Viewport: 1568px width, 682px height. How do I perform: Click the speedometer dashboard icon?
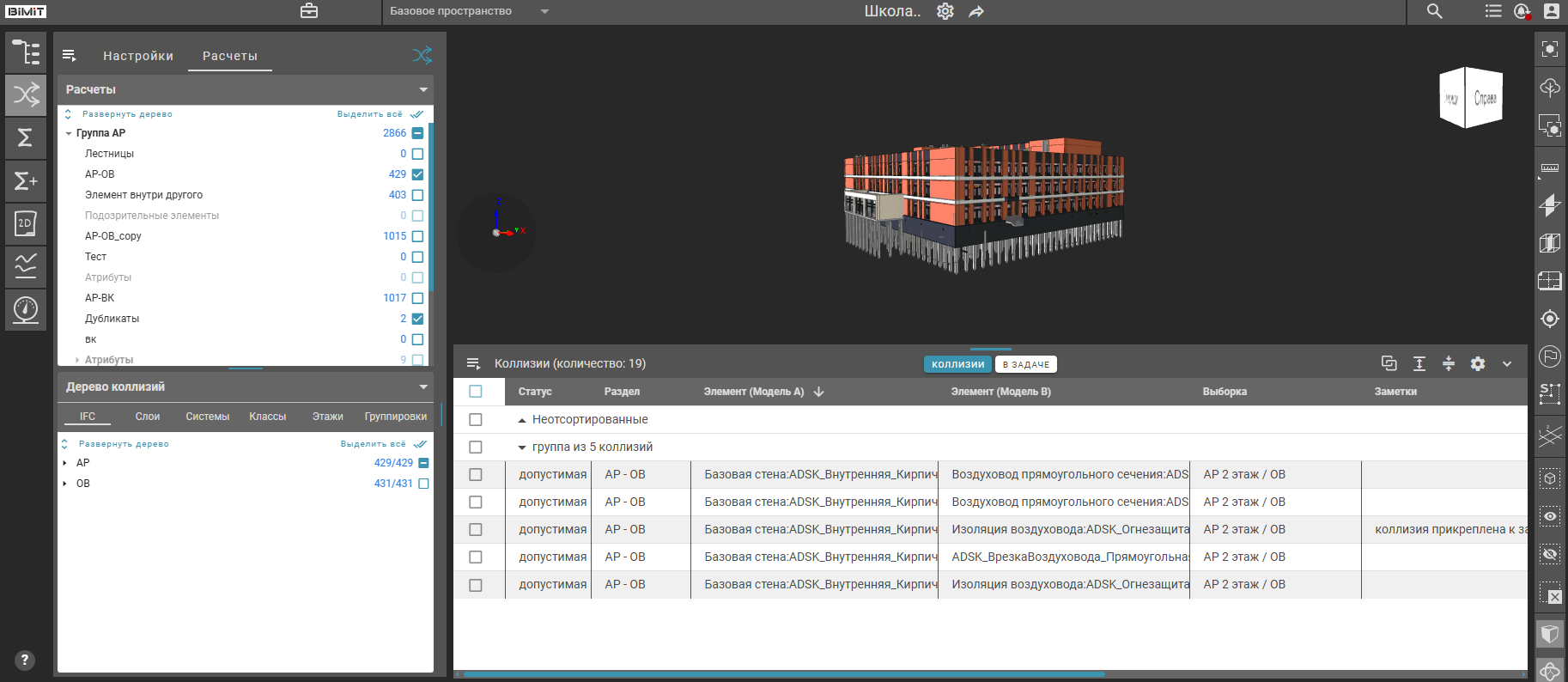pos(26,309)
